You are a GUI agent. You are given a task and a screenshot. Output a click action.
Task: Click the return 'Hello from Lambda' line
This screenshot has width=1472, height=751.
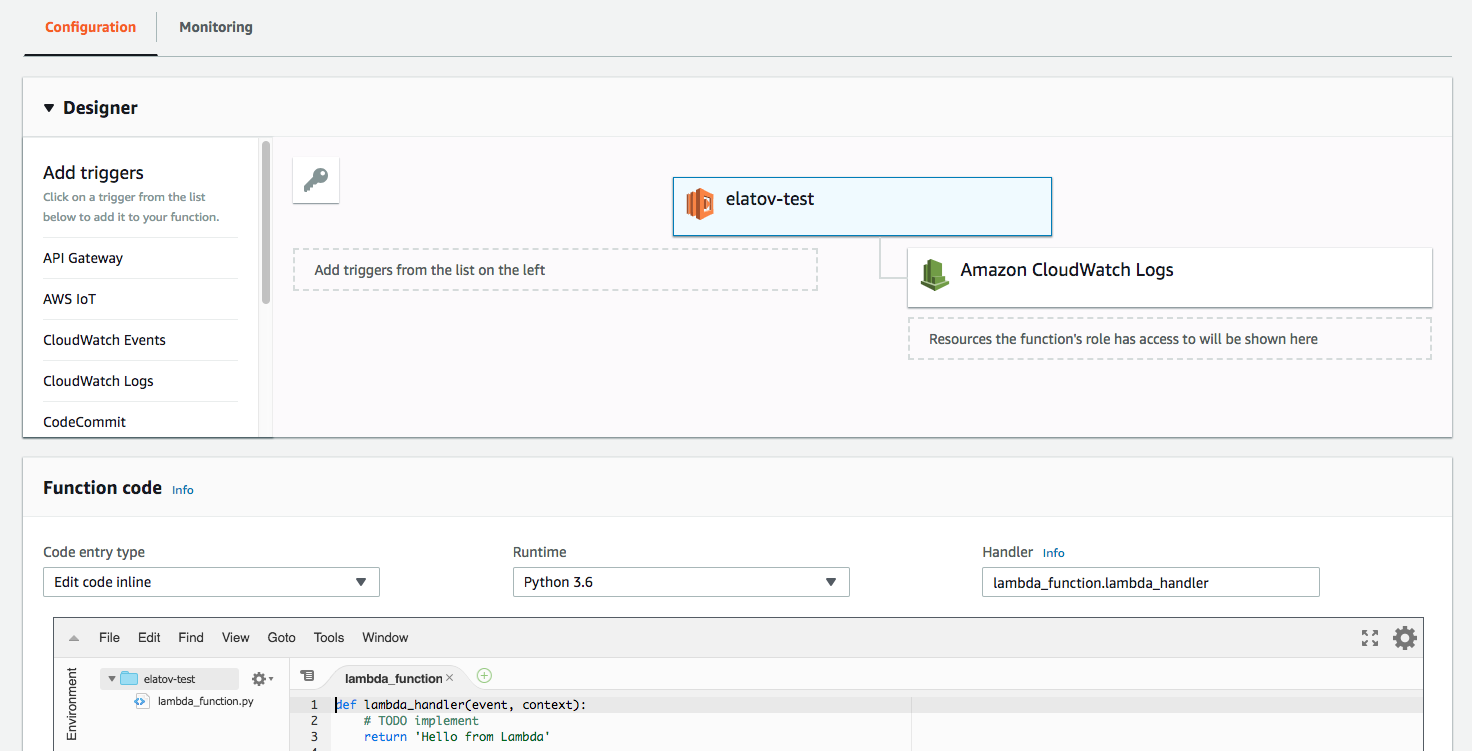[x=457, y=737]
